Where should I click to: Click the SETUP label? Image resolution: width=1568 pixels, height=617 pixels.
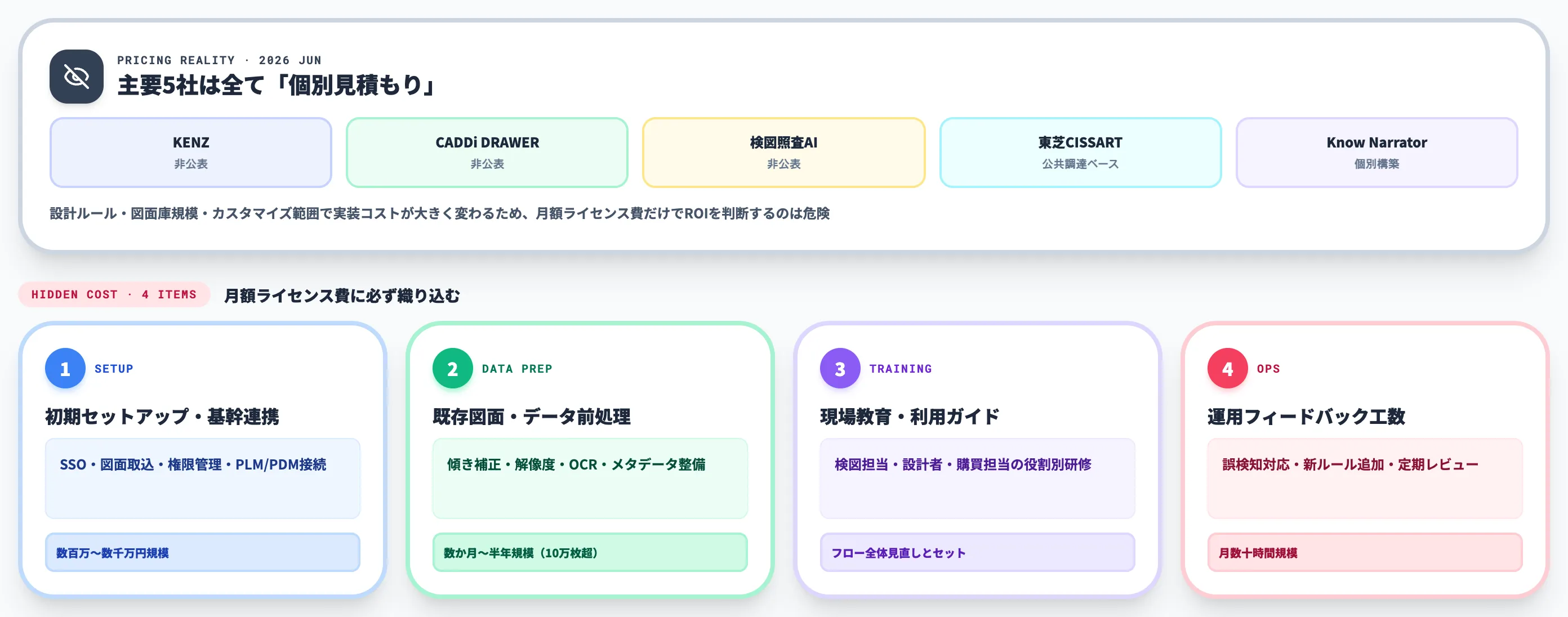tap(114, 369)
